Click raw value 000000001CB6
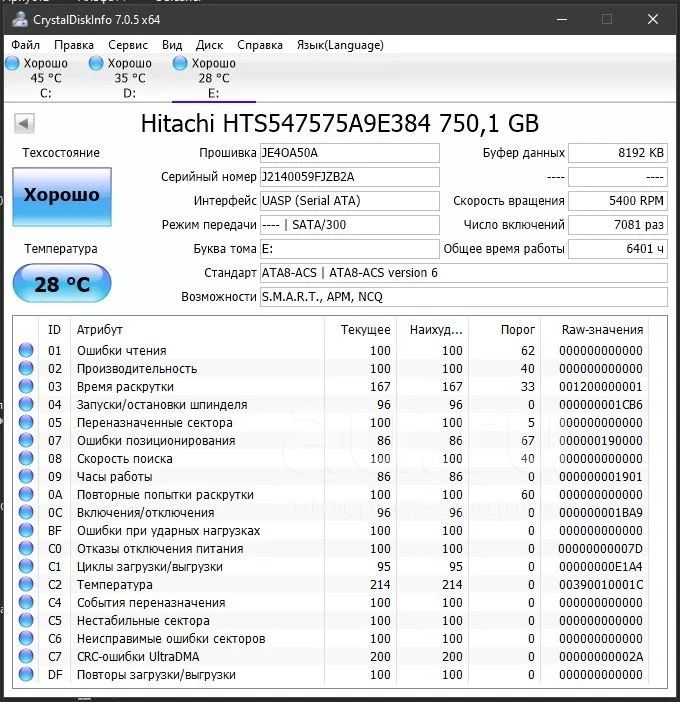Screen dimensions: 680x702 coord(601,405)
